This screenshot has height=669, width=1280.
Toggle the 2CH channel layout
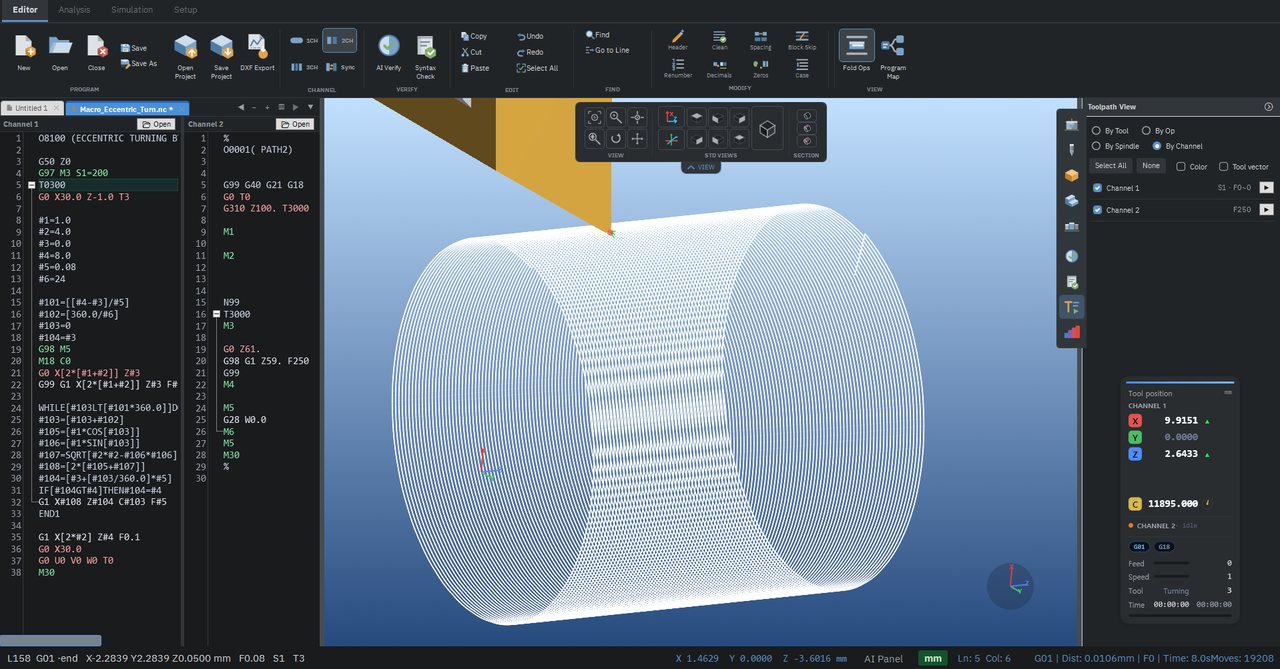click(339, 40)
